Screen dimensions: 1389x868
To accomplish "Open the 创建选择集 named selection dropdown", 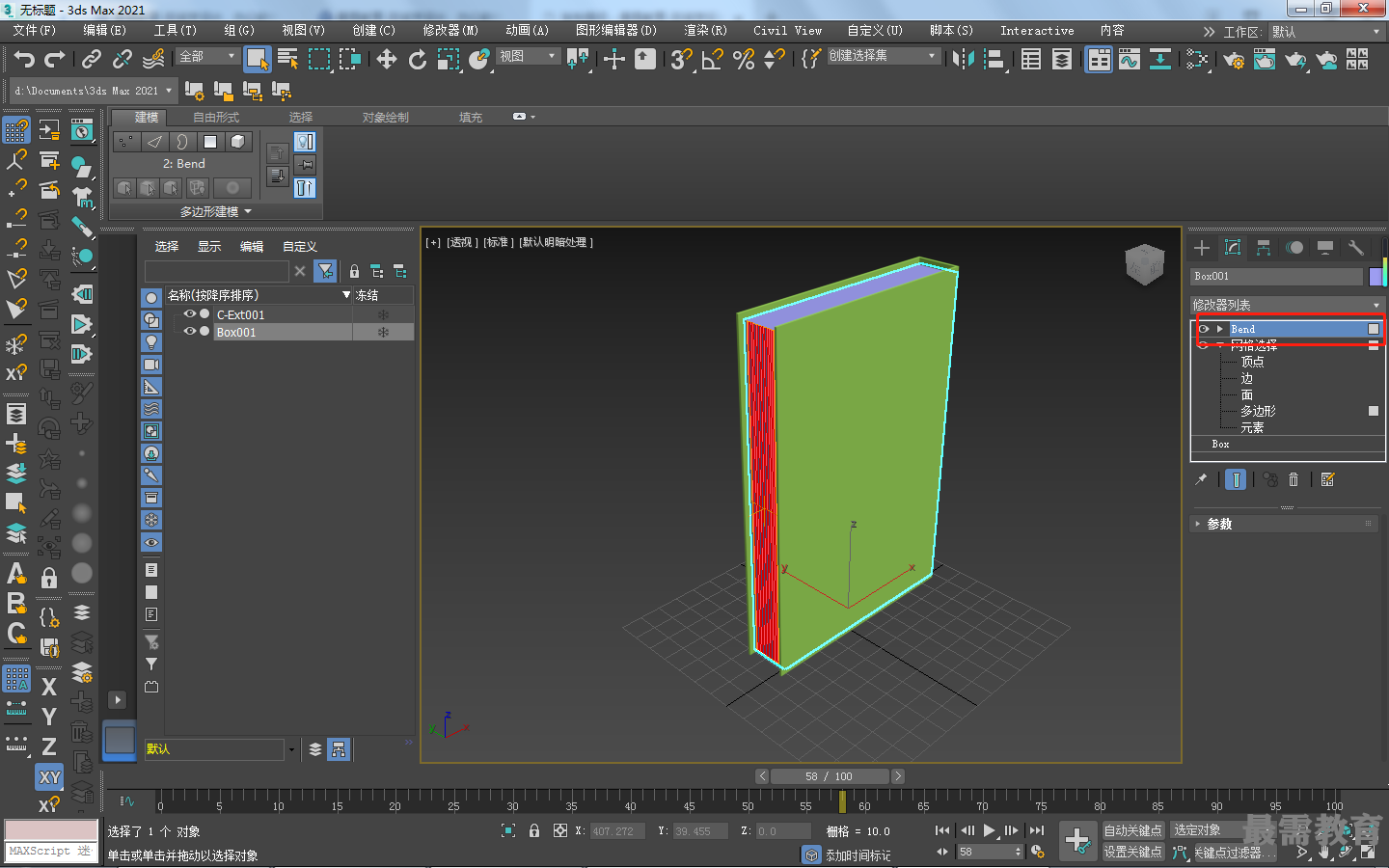I will (883, 56).
